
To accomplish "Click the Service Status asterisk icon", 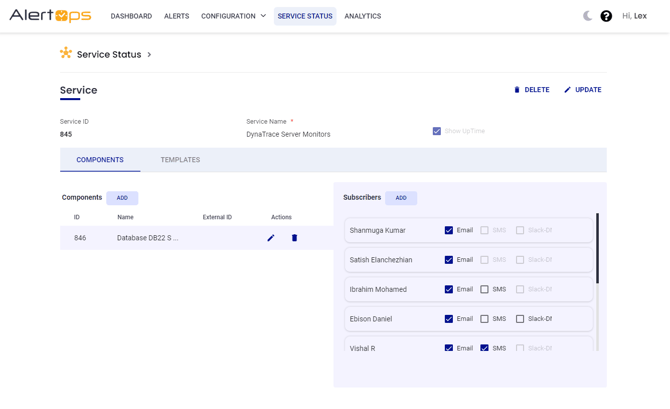I will point(66,54).
